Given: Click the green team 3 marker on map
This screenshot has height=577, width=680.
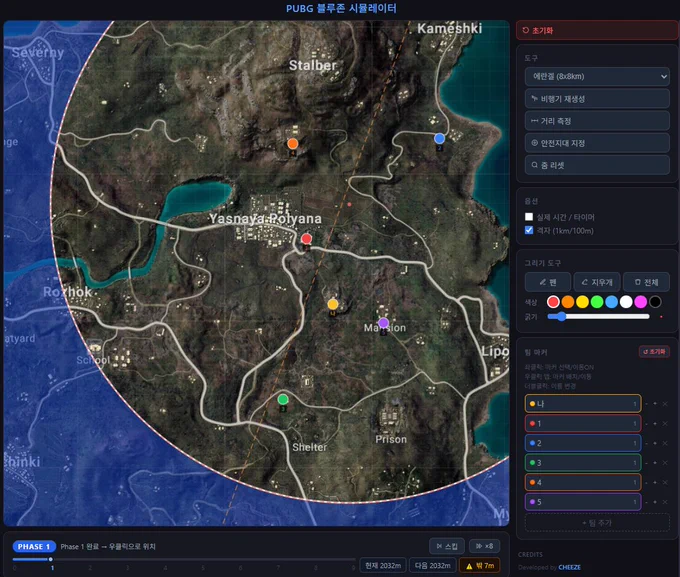Looking at the screenshot, I should coord(283,399).
